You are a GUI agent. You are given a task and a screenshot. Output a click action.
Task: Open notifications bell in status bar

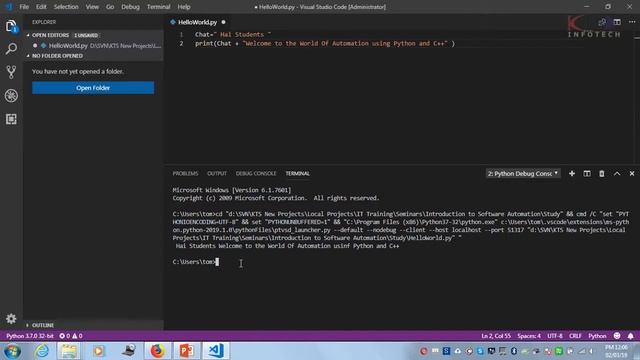631,336
